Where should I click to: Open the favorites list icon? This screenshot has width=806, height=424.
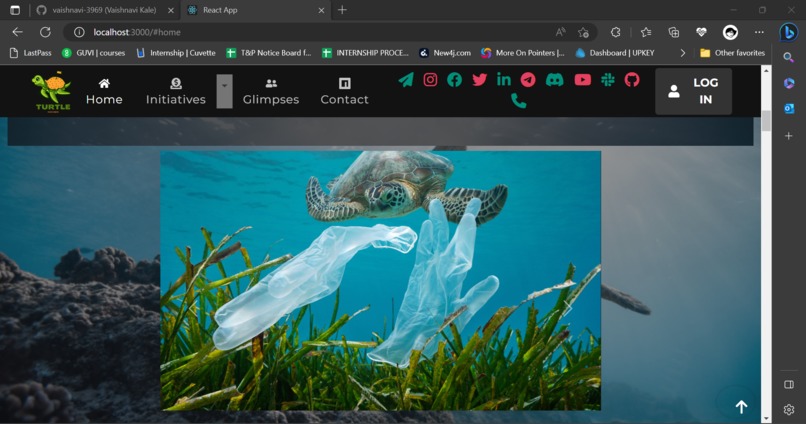tap(646, 32)
